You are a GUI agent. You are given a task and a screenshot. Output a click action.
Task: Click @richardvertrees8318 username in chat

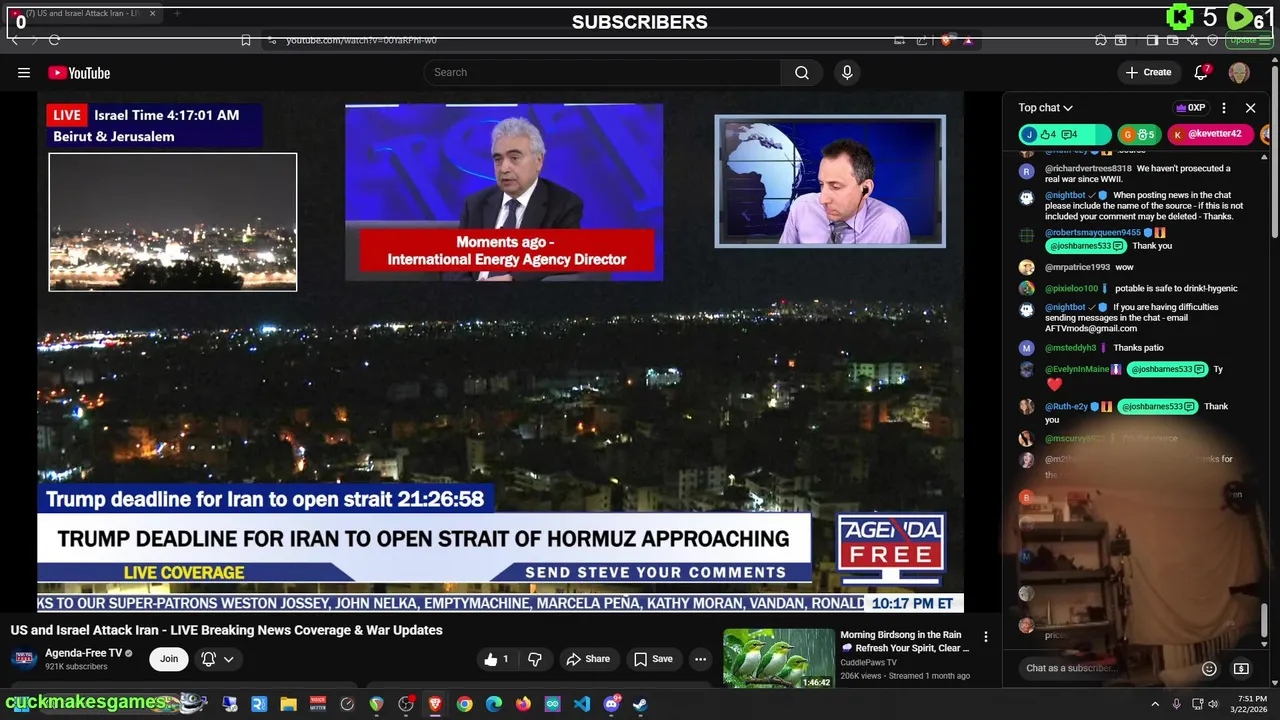coord(1088,168)
